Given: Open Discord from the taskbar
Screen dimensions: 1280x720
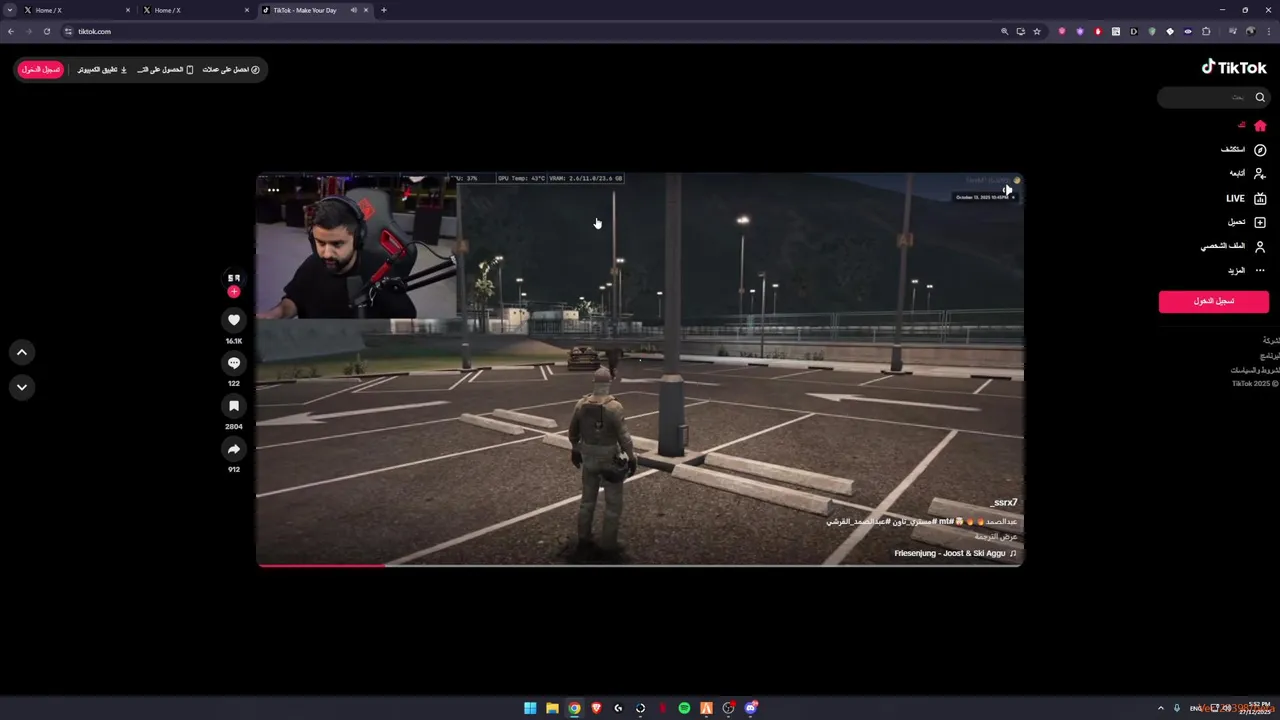Looking at the screenshot, I should (x=750, y=708).
